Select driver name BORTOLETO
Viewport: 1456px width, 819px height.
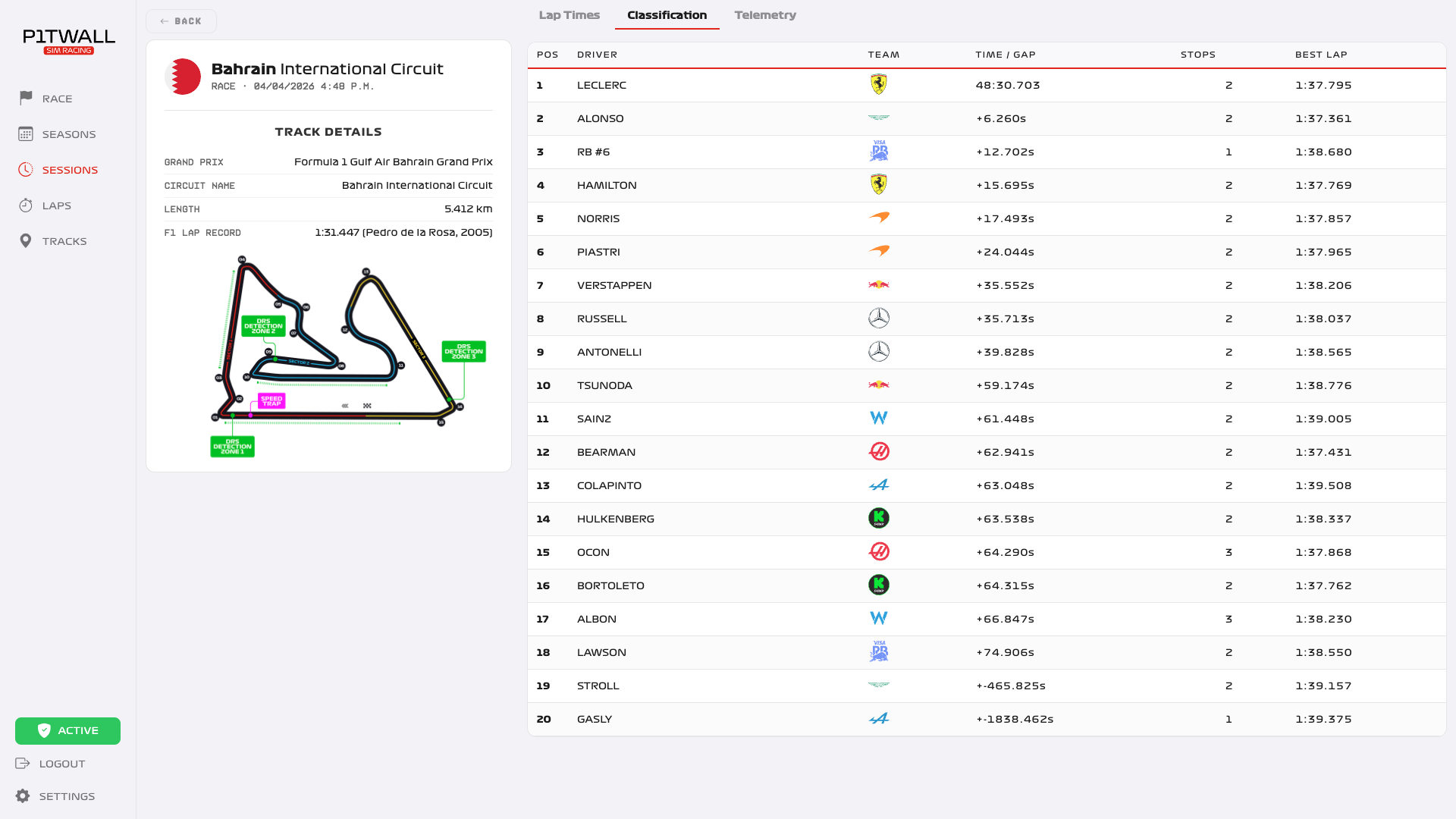(x=610, y=585)
